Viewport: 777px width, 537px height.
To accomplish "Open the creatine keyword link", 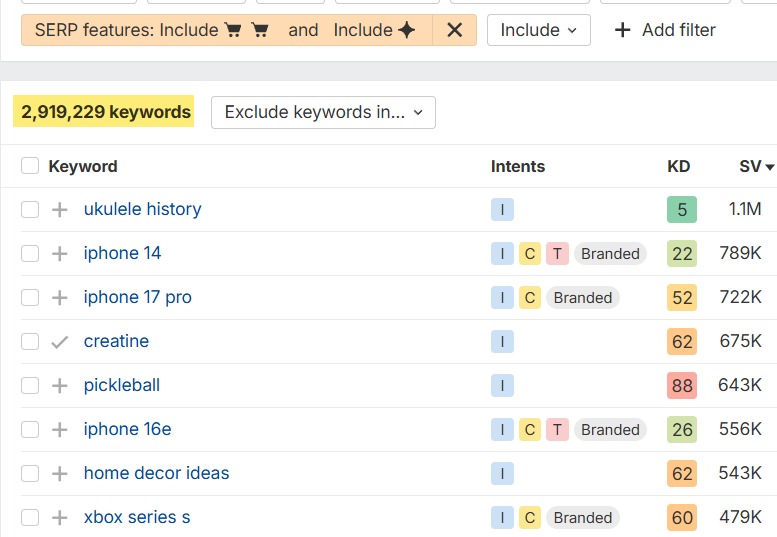I will pos(116,341).
